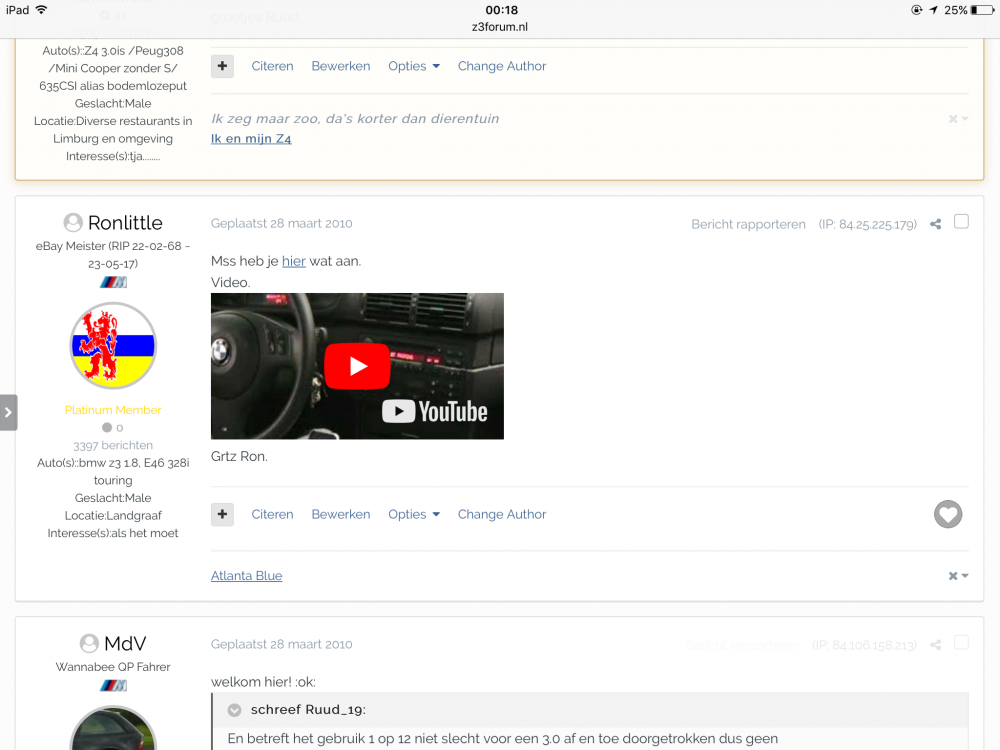Click 'Wannabee QP Fahrer' title under MdV
This screenshot has height=750, width=1000.
tap(113, 666)
